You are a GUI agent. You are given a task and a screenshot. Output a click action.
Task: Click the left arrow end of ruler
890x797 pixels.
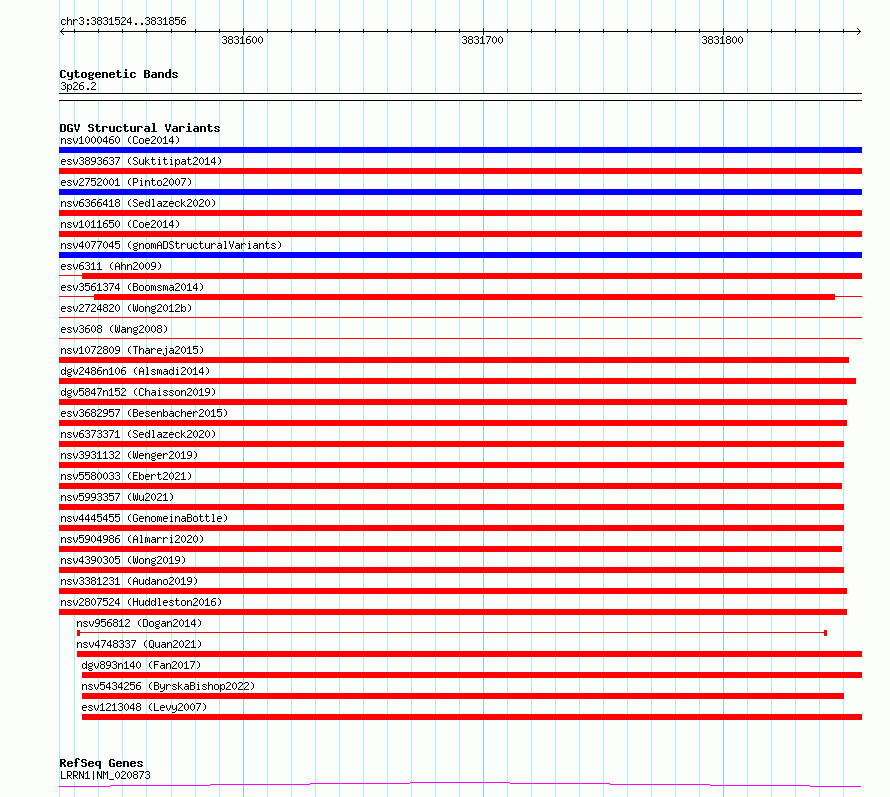(x=62, y=32)
